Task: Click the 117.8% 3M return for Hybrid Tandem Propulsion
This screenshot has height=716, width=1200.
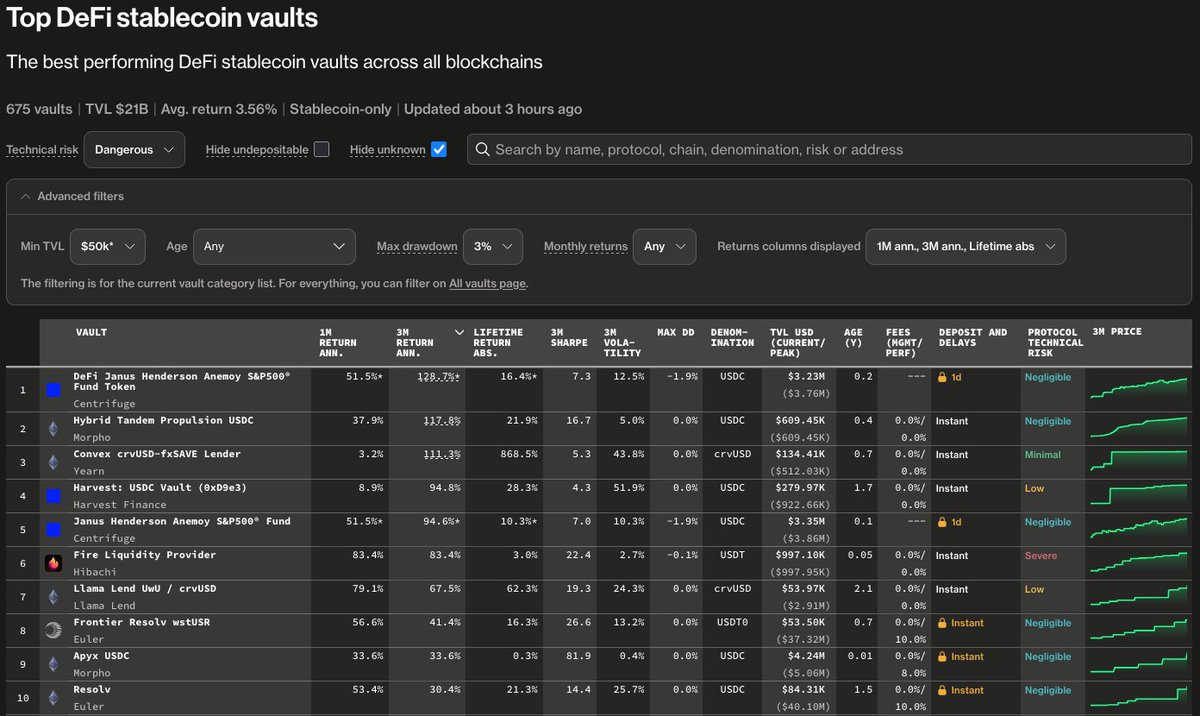Action: (x=441, y=421)
